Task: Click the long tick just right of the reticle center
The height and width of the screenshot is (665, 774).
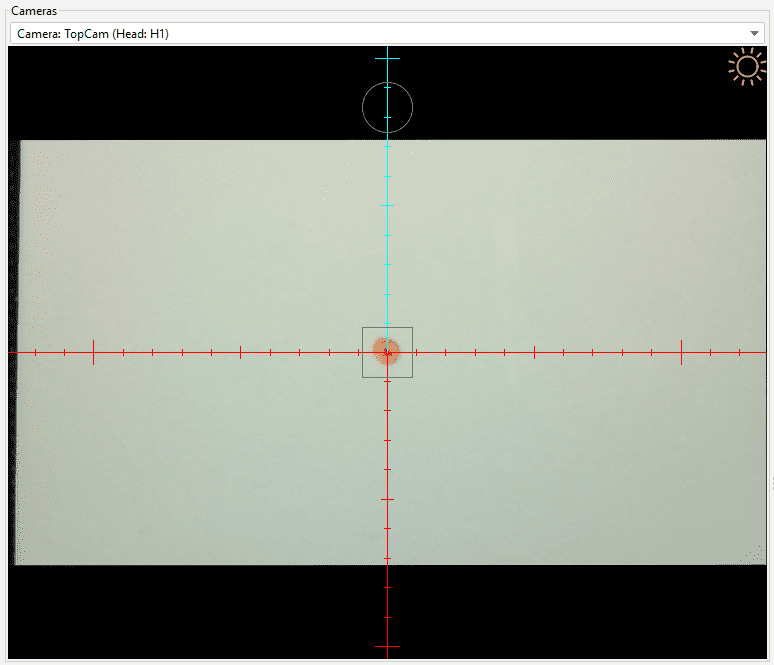Action: click(534, 352)
